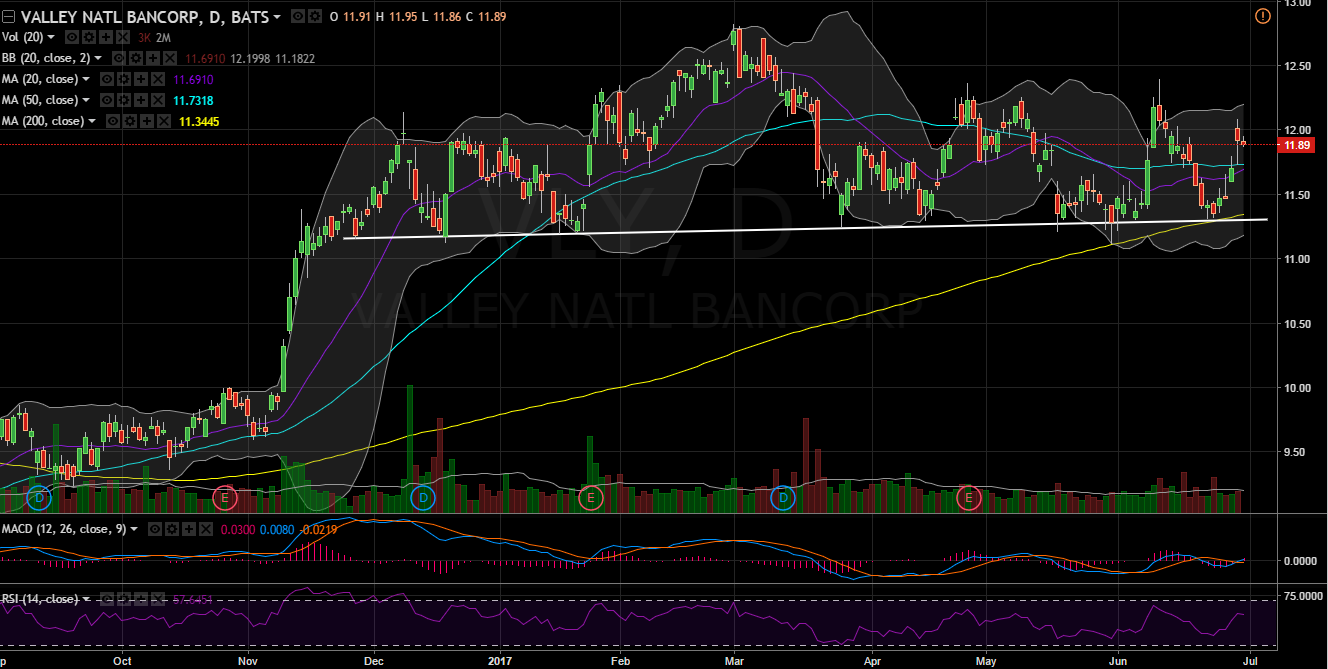
Task: Remove the MA (20, close) indicator
Action: [157, 80]
